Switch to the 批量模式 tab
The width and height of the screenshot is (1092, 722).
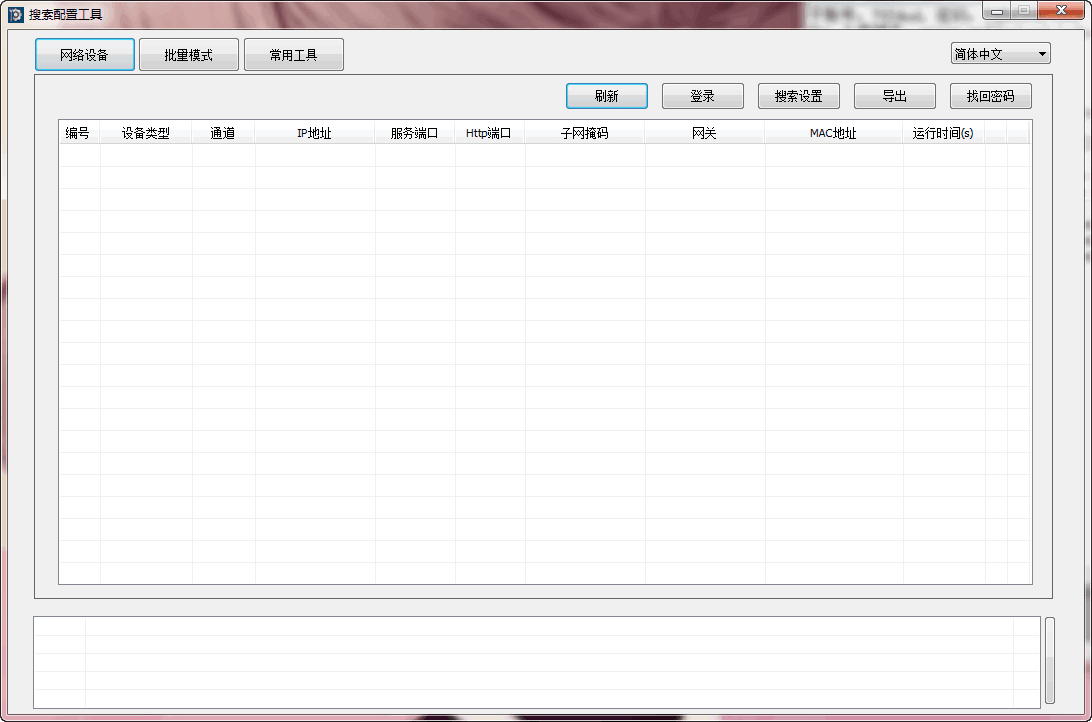tap(188, 54)
